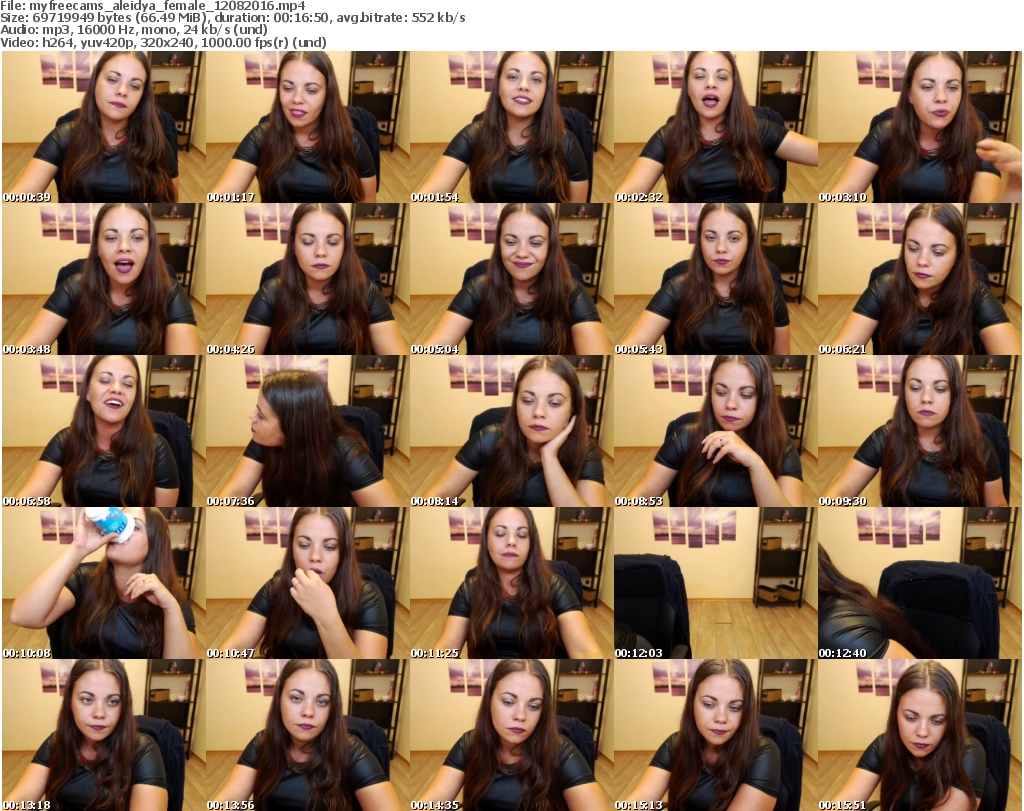The image size is (1024, 811).
Task: Pick the thumbnail timestamped 00:03:48
Action: pos(103,279)
